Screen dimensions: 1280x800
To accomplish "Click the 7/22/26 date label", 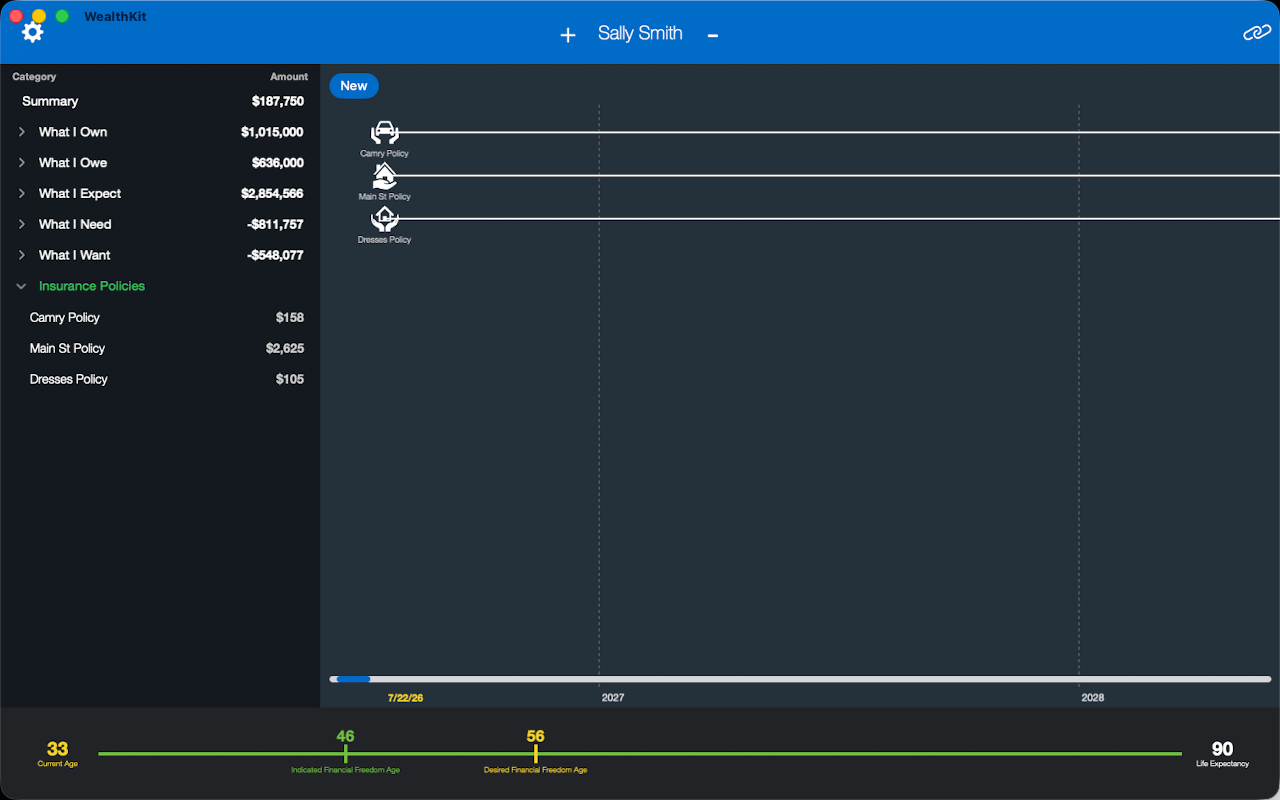I will [x=405, y=697].
